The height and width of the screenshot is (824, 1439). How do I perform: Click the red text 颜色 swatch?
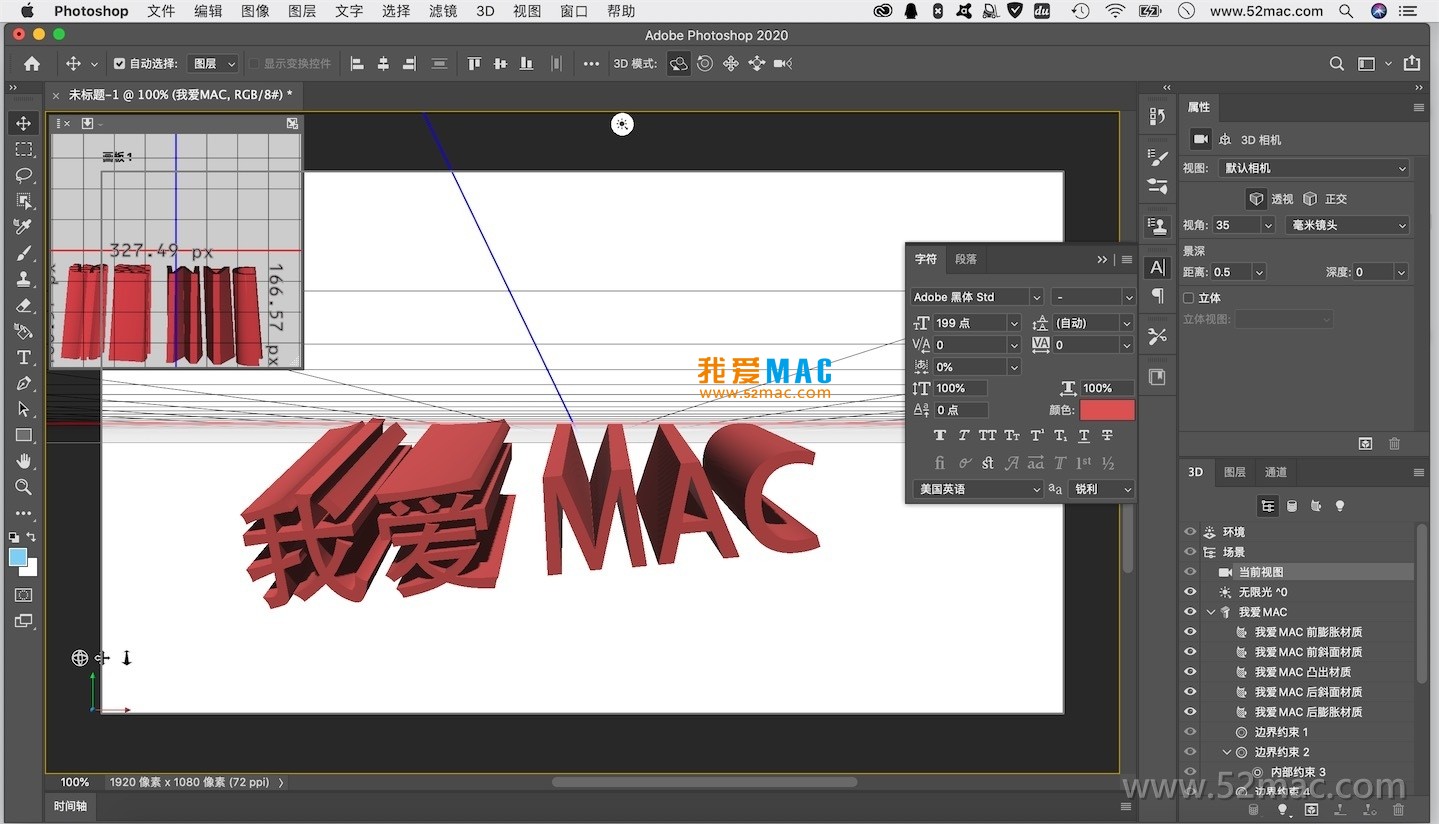pos(1107,410)
